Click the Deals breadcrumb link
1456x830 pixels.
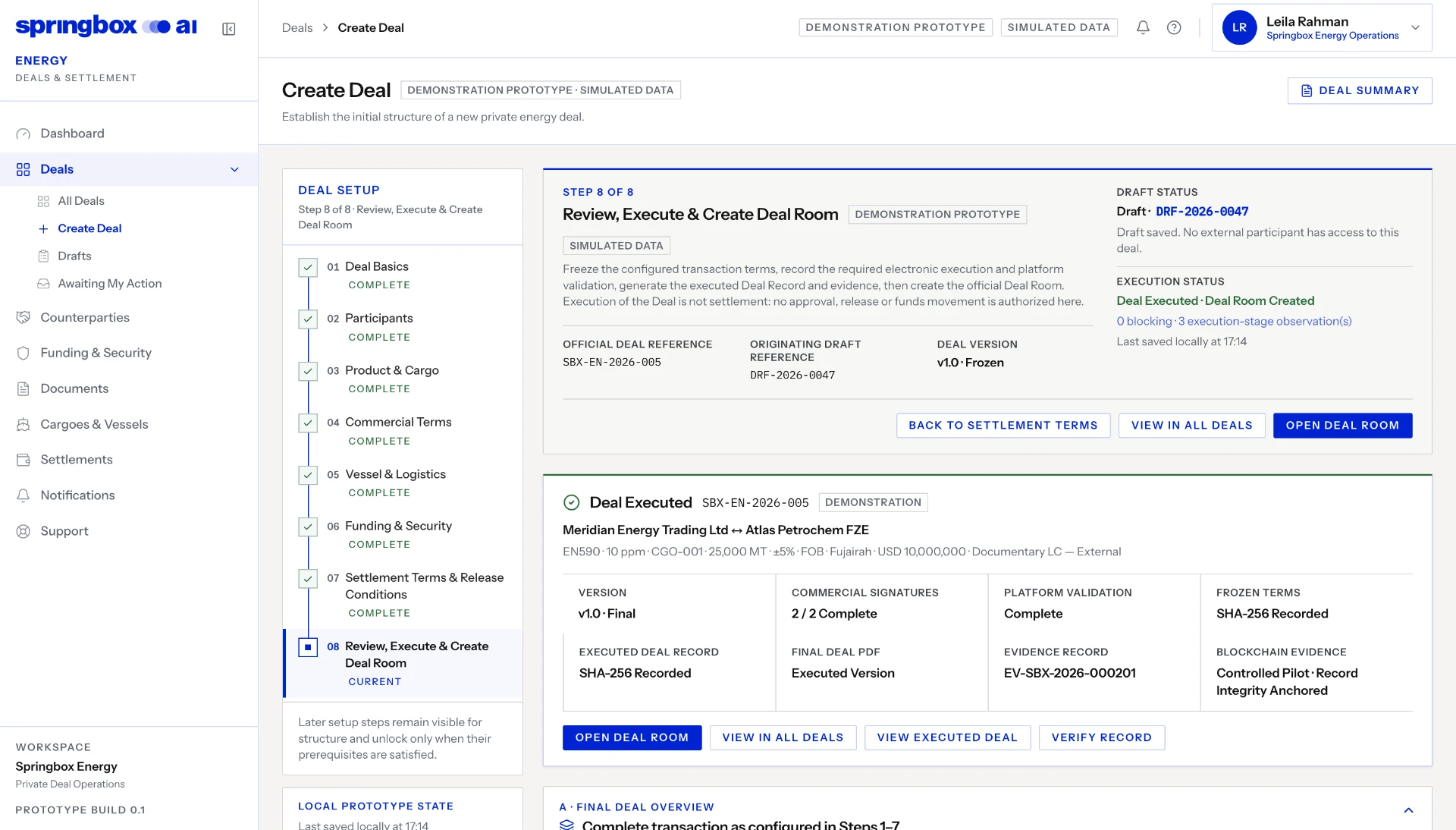[x=297, y=28]
